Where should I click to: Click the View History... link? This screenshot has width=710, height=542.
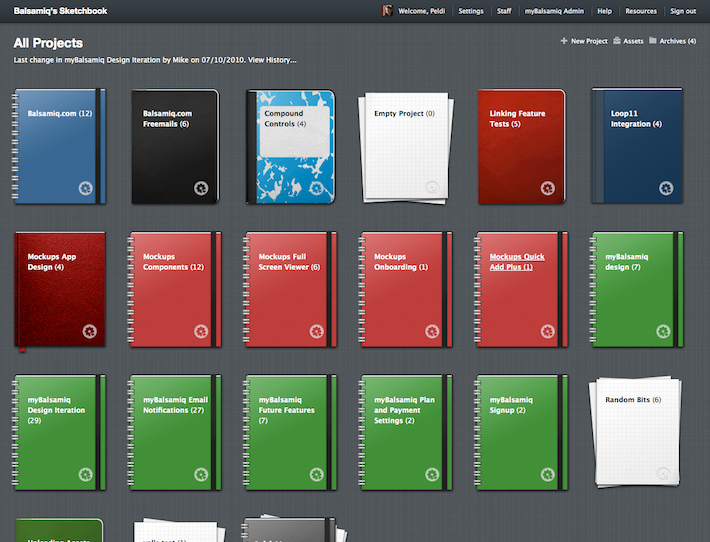click(272, 60)
